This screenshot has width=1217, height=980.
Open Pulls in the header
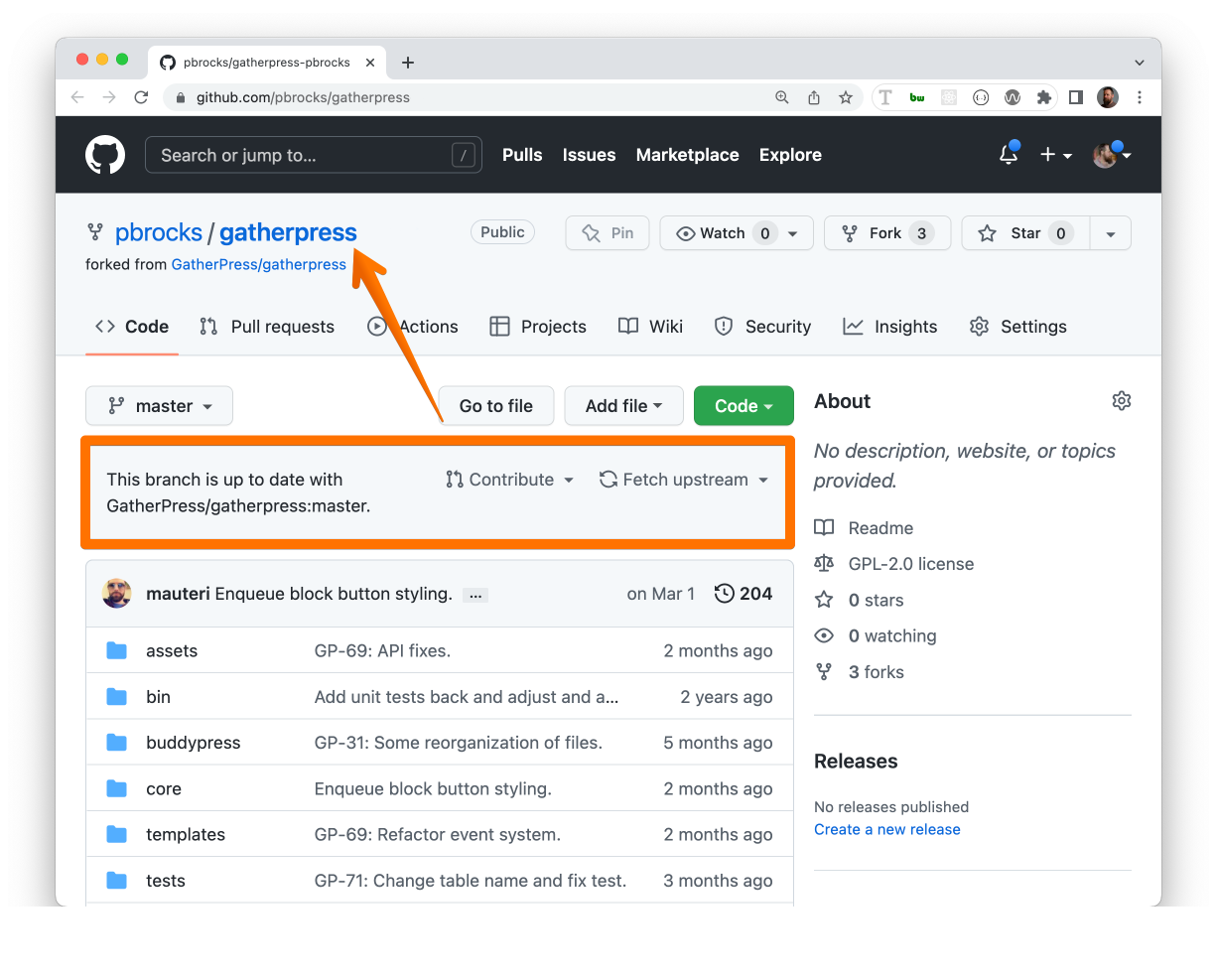522,155
